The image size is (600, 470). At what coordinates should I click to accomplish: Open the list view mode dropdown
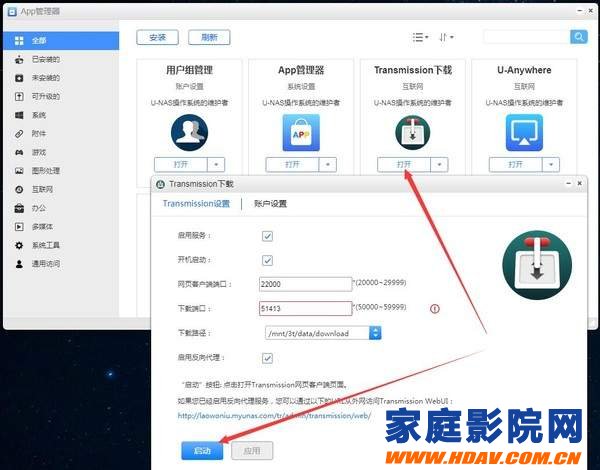pos(421,37)
